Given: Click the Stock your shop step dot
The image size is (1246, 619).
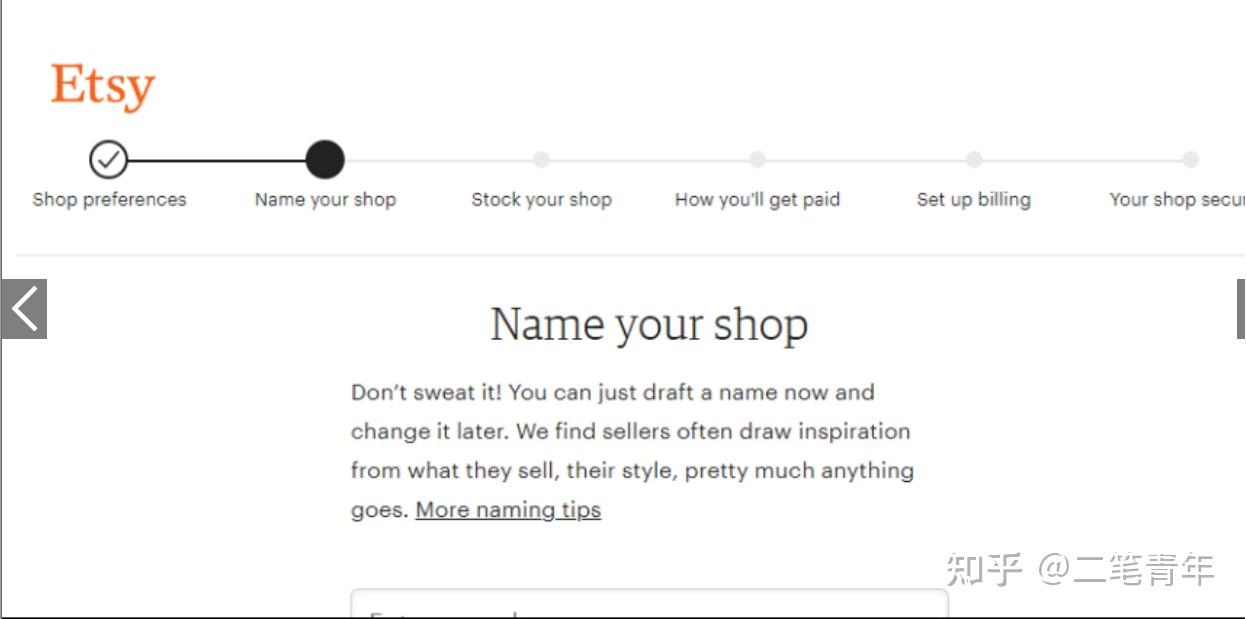Looking at the screenshot, I should tap(541, 159).
